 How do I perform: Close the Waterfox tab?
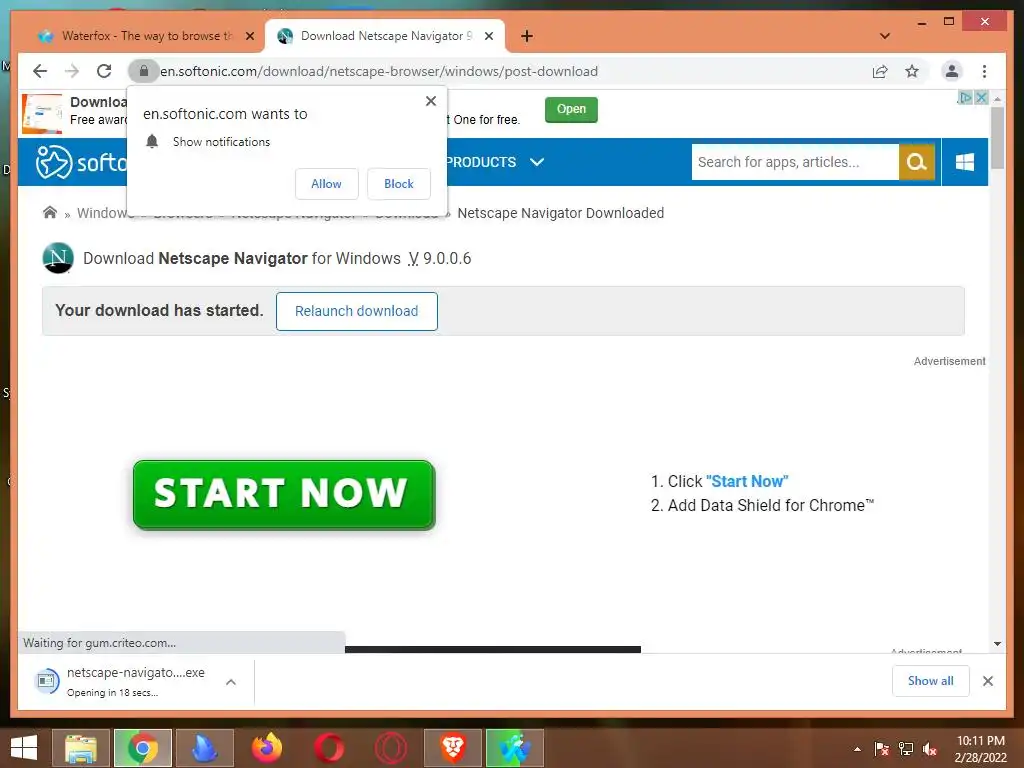pyautogui.click(x=250, y=36)
